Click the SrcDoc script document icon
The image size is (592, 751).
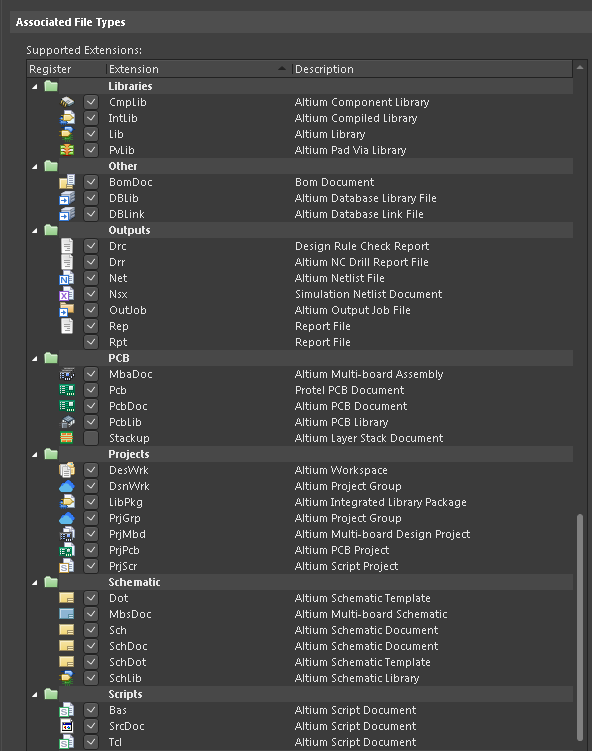pyautogui.click(x=67, y=726)
